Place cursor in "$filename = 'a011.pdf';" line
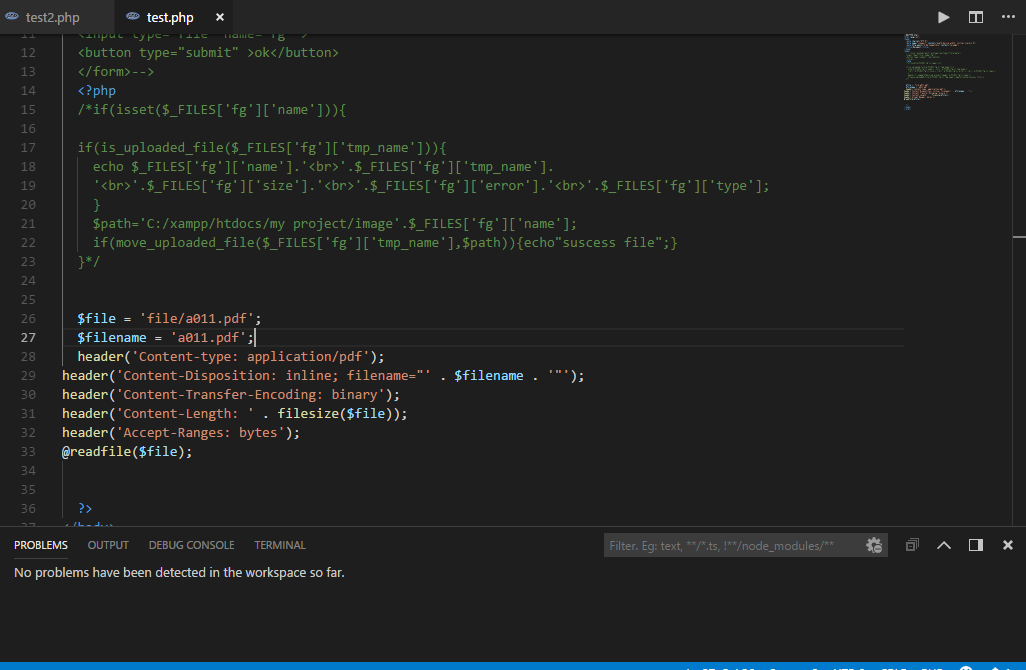Screen dimensions: 1026x670 pyautogui.click(x=165, y=338)
